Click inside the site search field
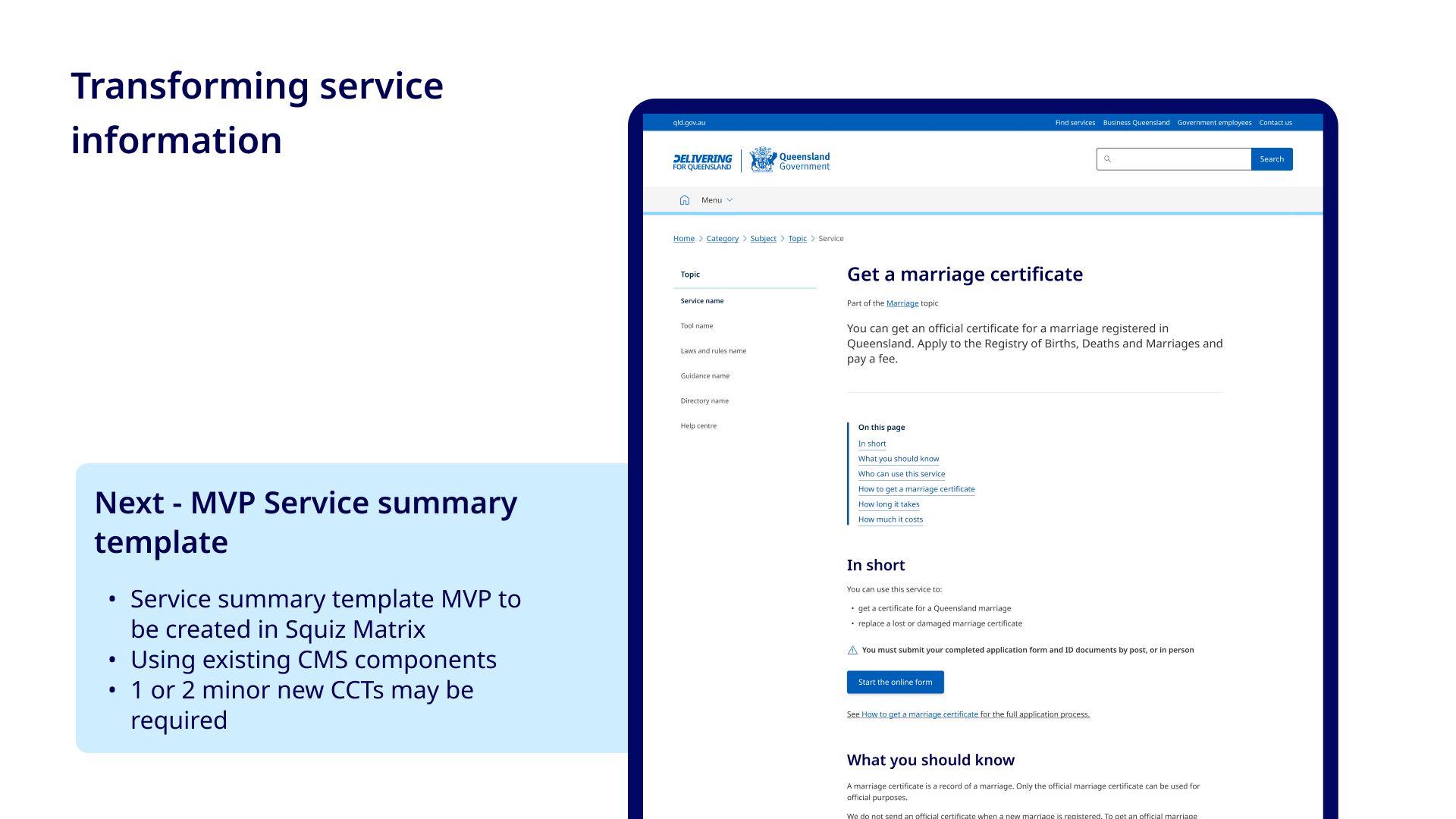The height and width of the screenshot is (819, 1456). pos(1179,159)
